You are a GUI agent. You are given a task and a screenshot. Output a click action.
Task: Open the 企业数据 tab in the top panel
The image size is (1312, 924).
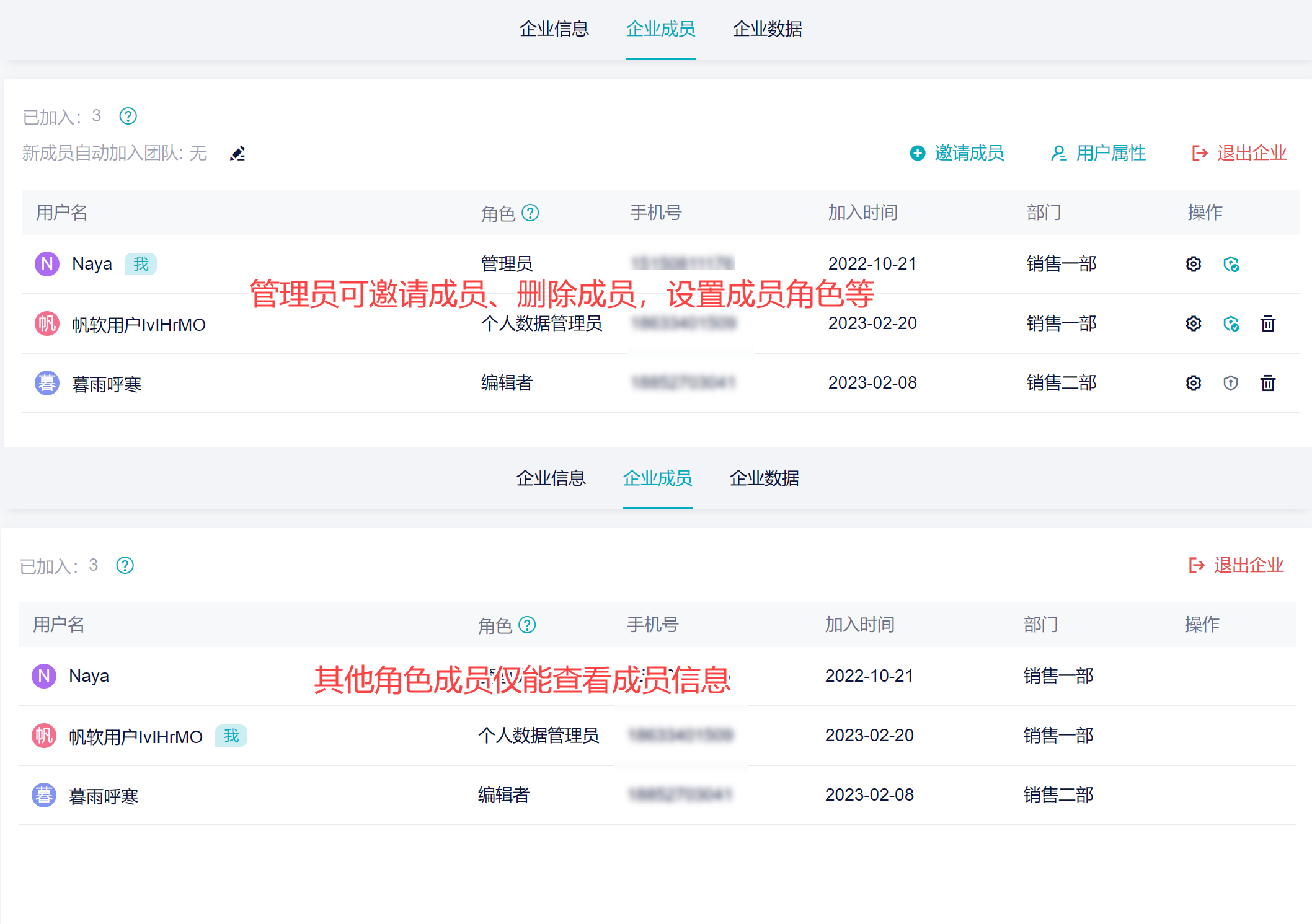767,29
